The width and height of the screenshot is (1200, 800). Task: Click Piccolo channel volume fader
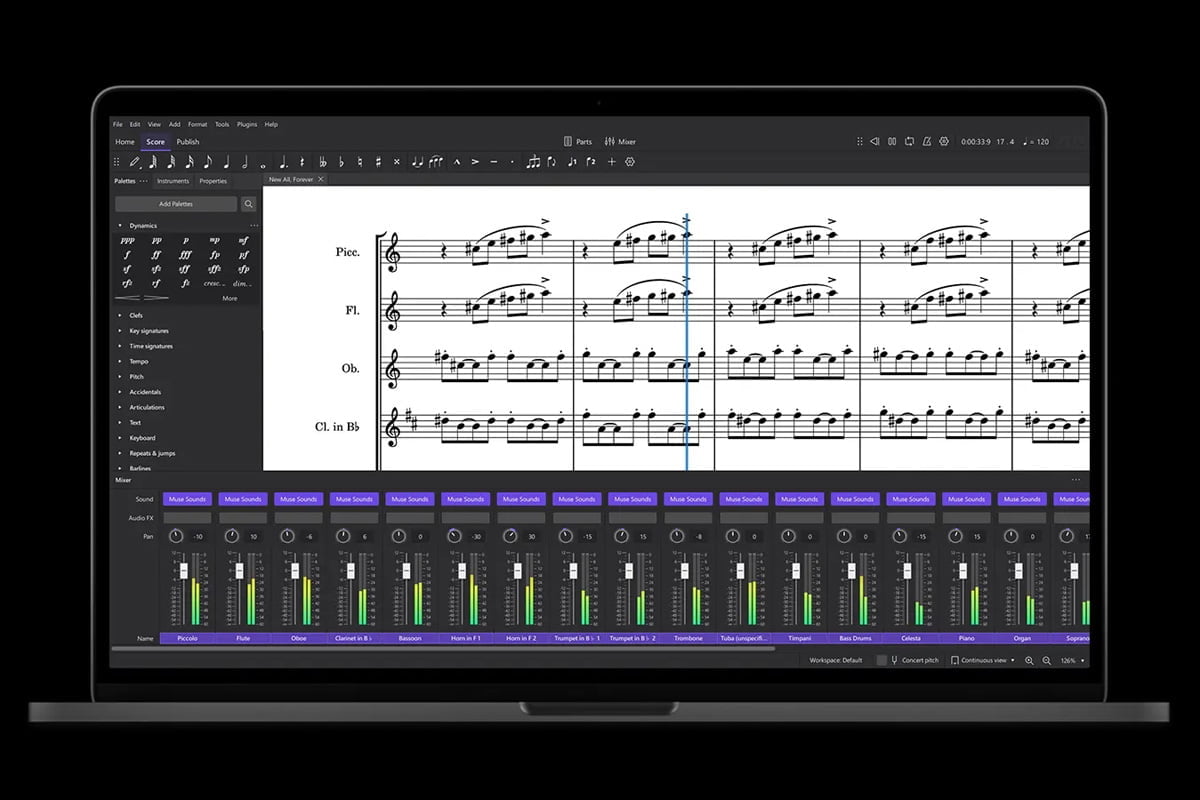[x=183, y=571]
